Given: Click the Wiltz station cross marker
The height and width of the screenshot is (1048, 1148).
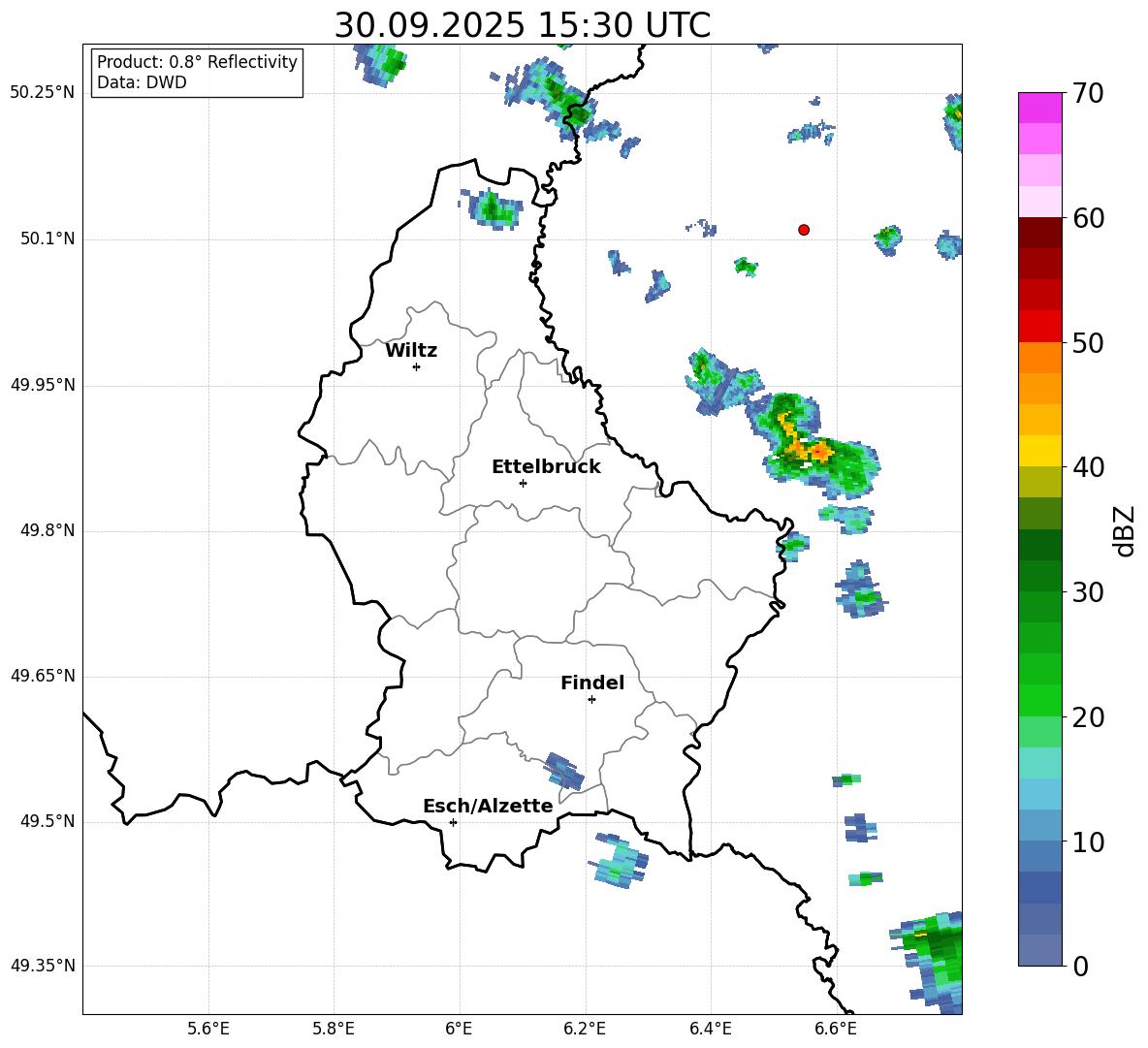Looking at the screenshot, I should (x=416, y=366).
